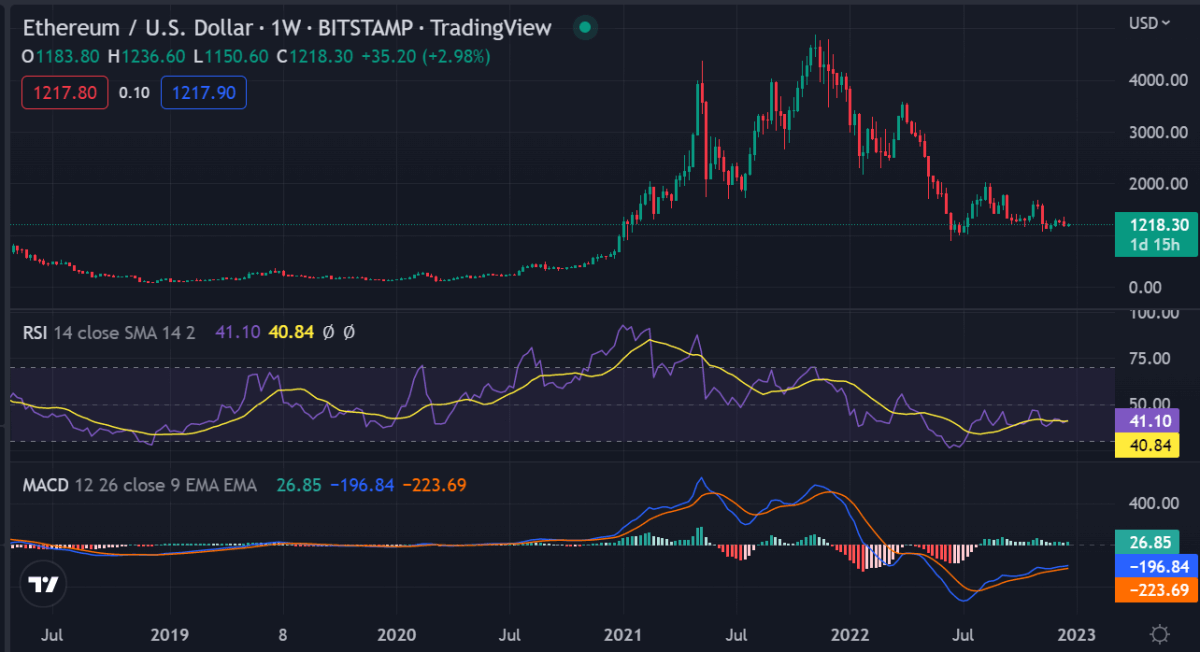This screenshot has height=652, width=1200.
Task: Click the RSI indicator legend label
Action: [x=34, y=332]
